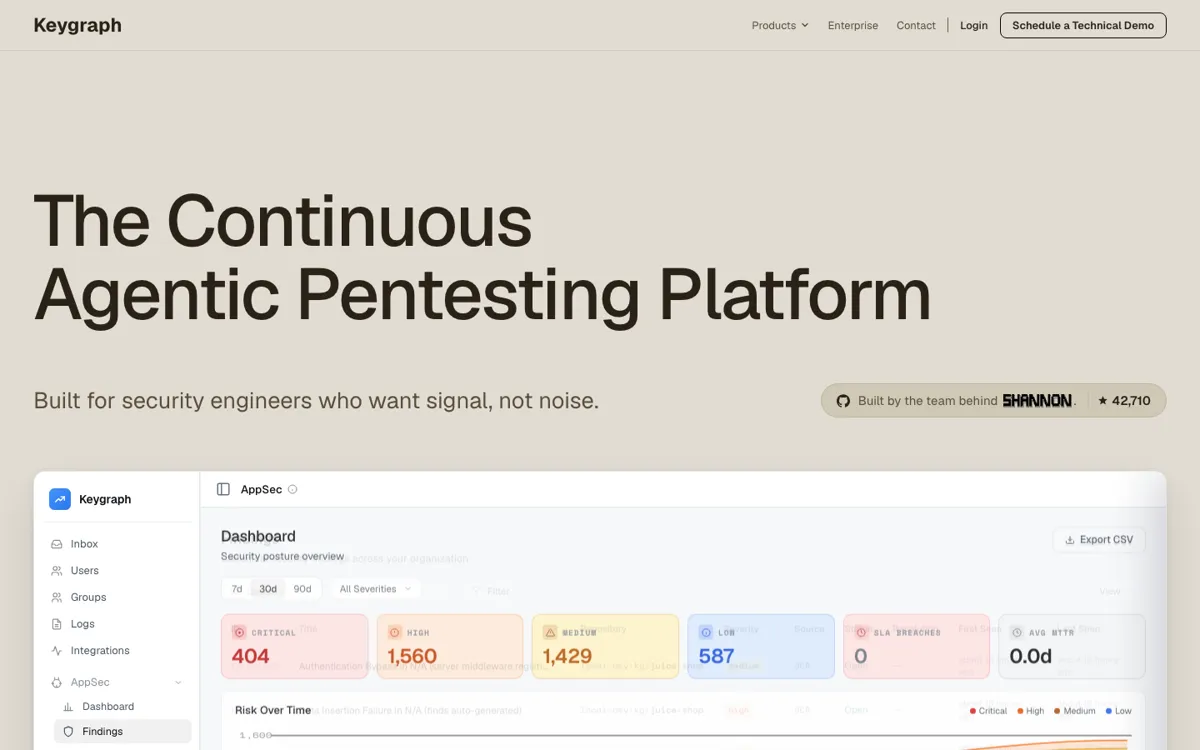Image resolution: width=1200 pixels, height=750 pixels.
Task: Open the Integrations icon in the sidebar
Action: (x=57, y=651)
